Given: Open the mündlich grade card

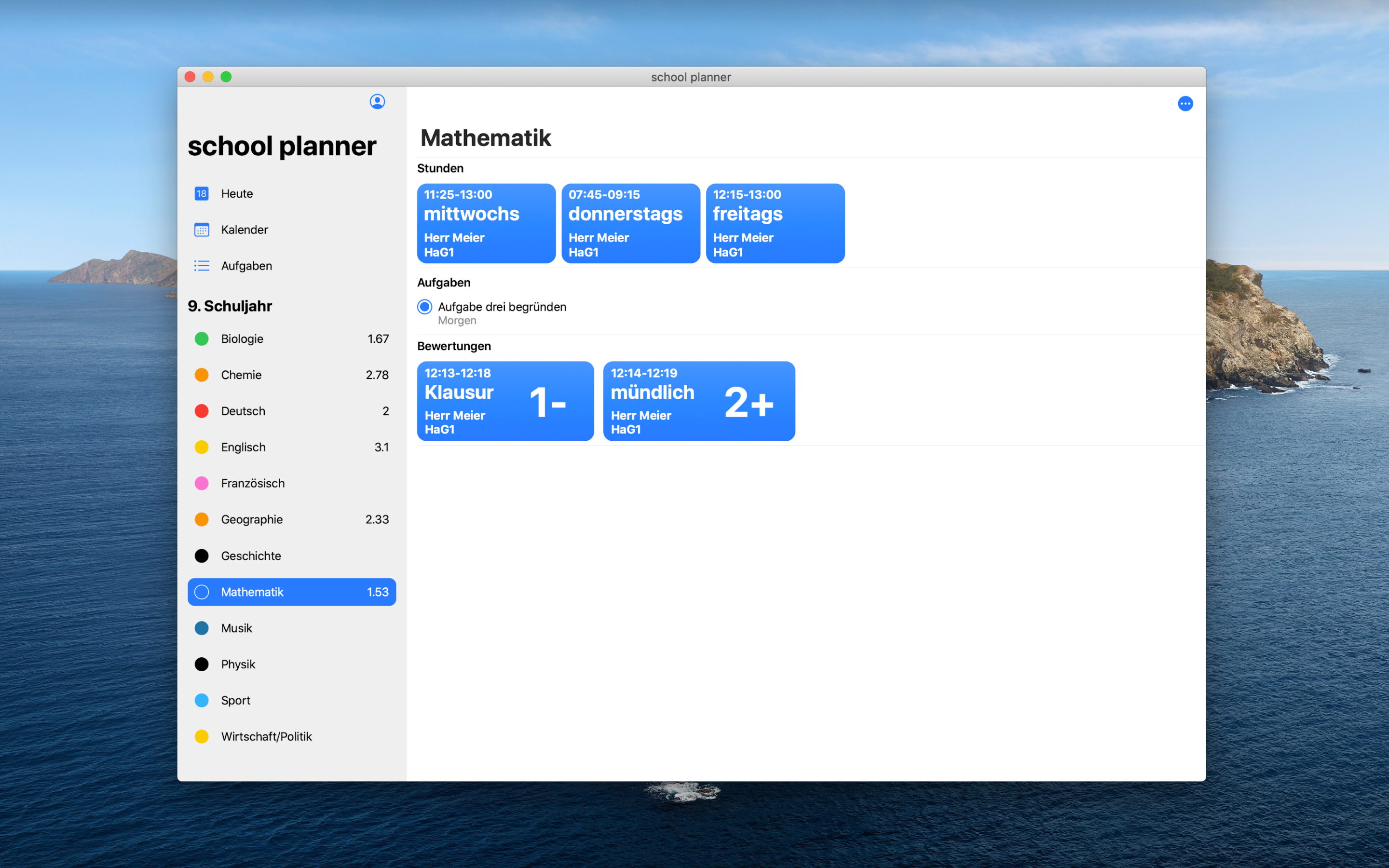Looking at the screenshot, I should click(x=699, y=401).
